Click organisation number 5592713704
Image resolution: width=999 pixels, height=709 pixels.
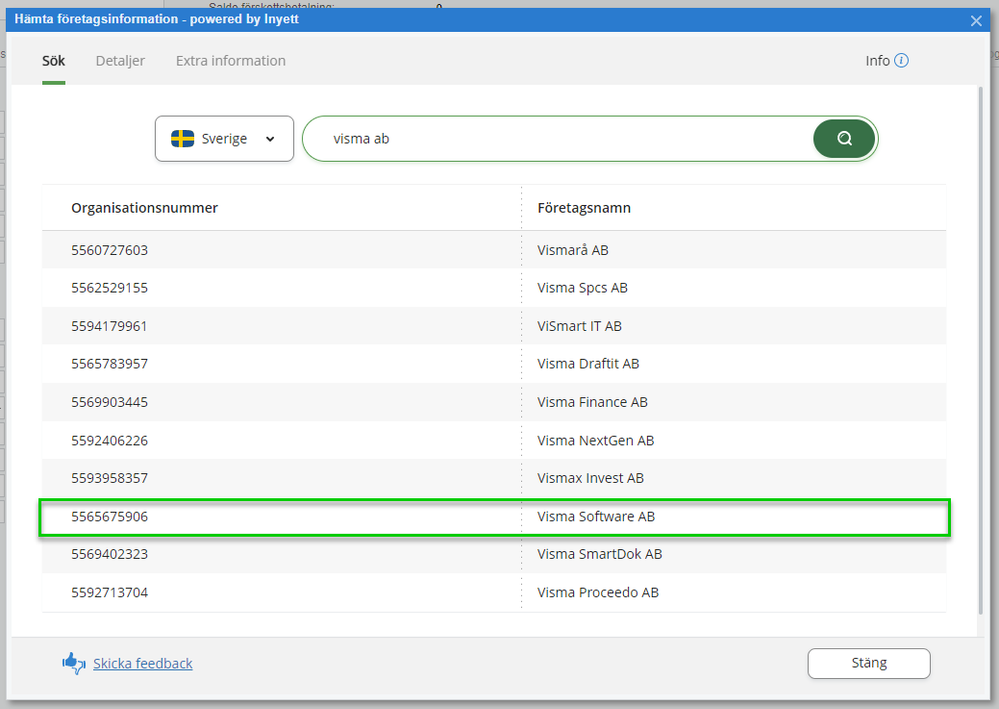110,592
